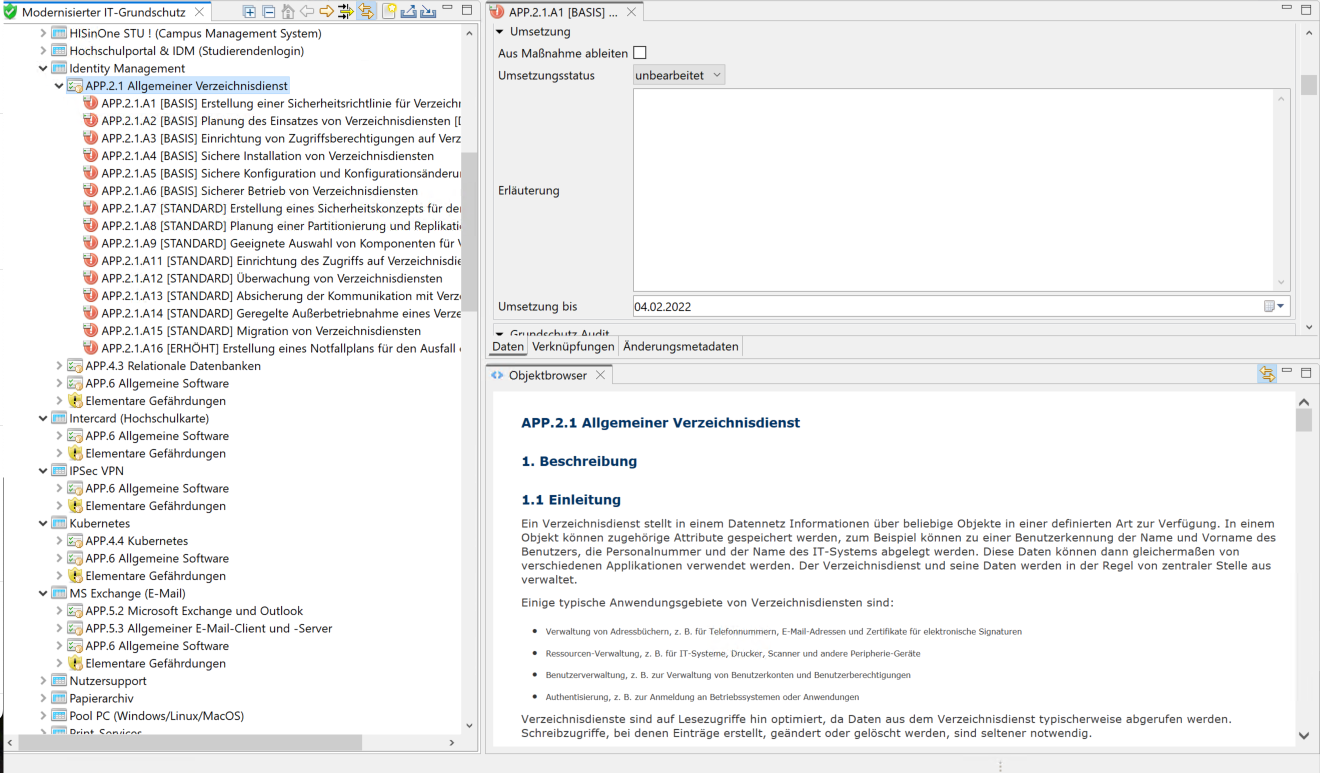The width and height of the screenshot is (1320, 773).
Task: Collapse APP.2.1 Allgemeiner Verzeichnisdienst node
Action: click(x=59, y=86)
